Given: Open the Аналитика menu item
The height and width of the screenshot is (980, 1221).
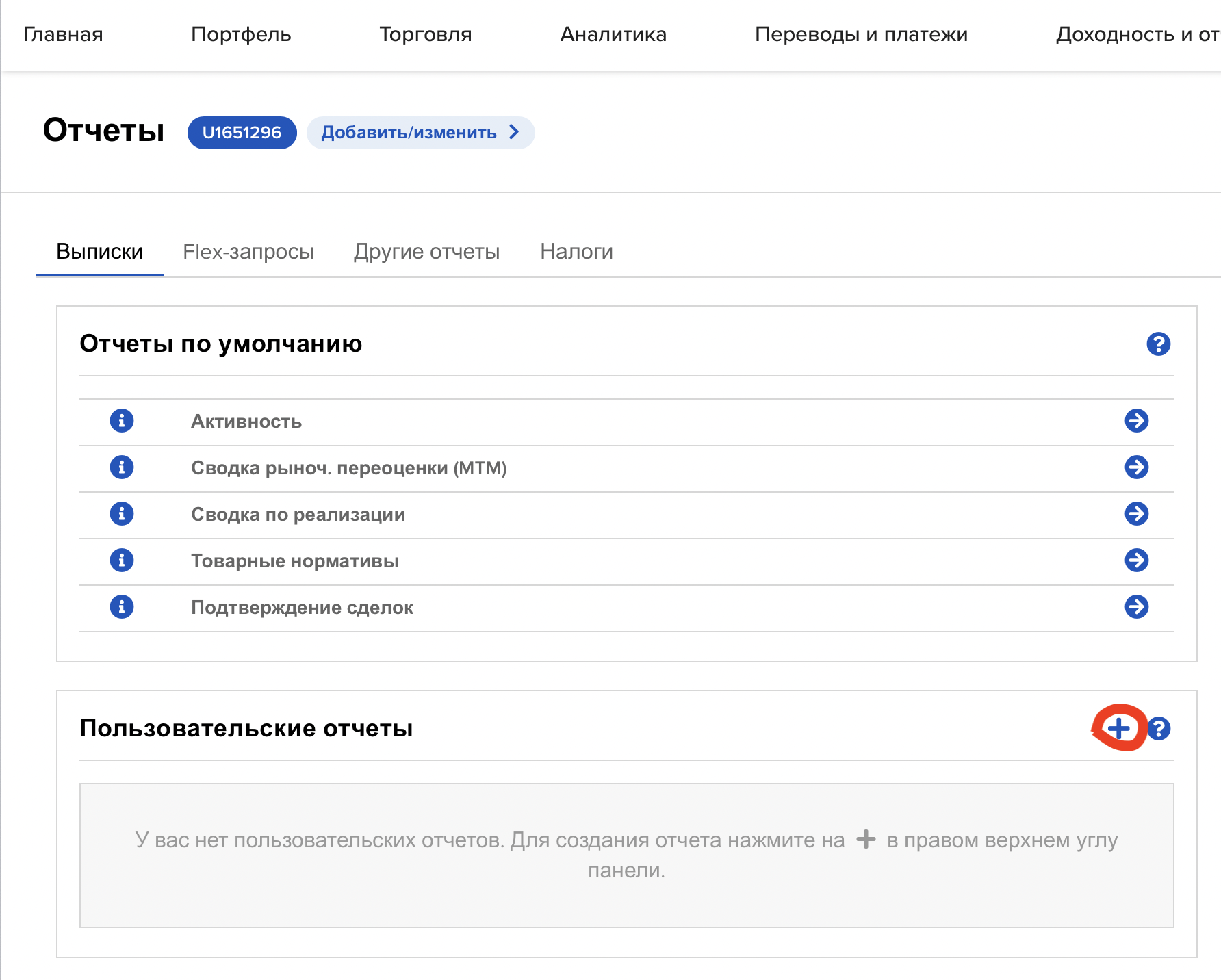Looking at the screenshot, I should click(613, 34).
